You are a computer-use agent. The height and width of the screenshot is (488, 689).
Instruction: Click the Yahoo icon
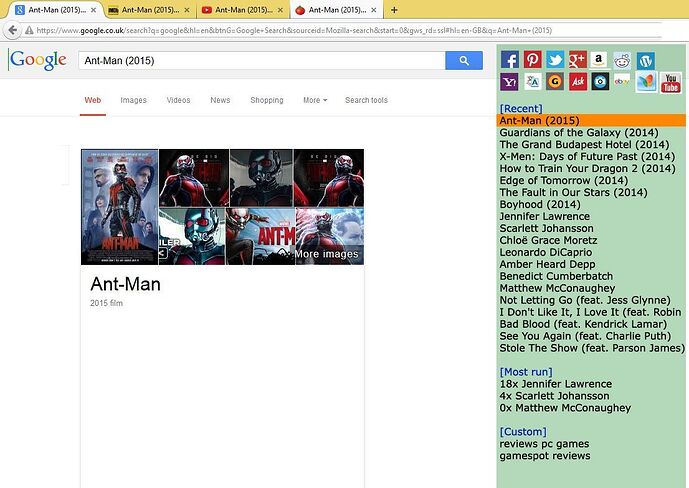(509, 82)
